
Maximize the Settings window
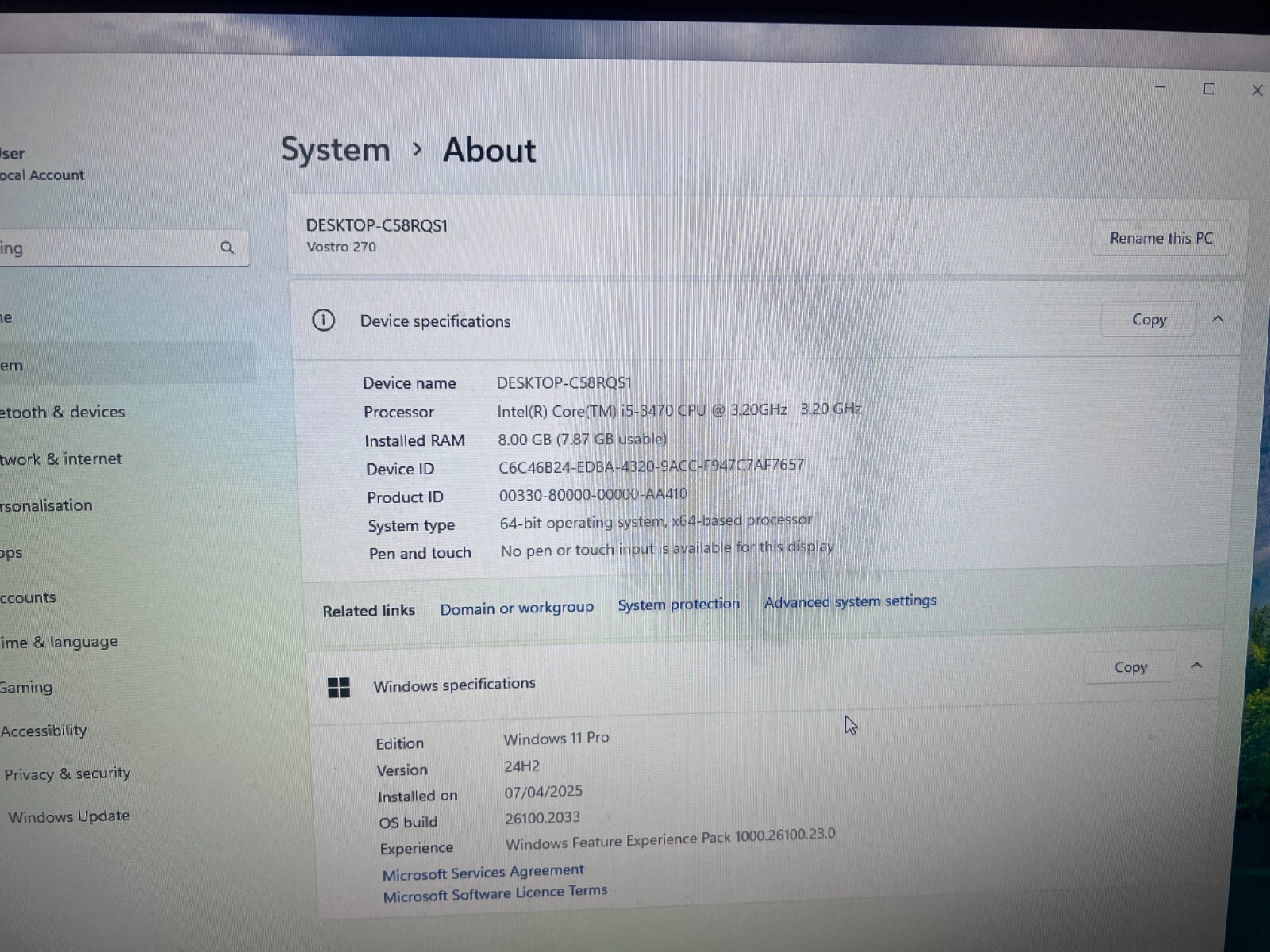pos(1209,89)
